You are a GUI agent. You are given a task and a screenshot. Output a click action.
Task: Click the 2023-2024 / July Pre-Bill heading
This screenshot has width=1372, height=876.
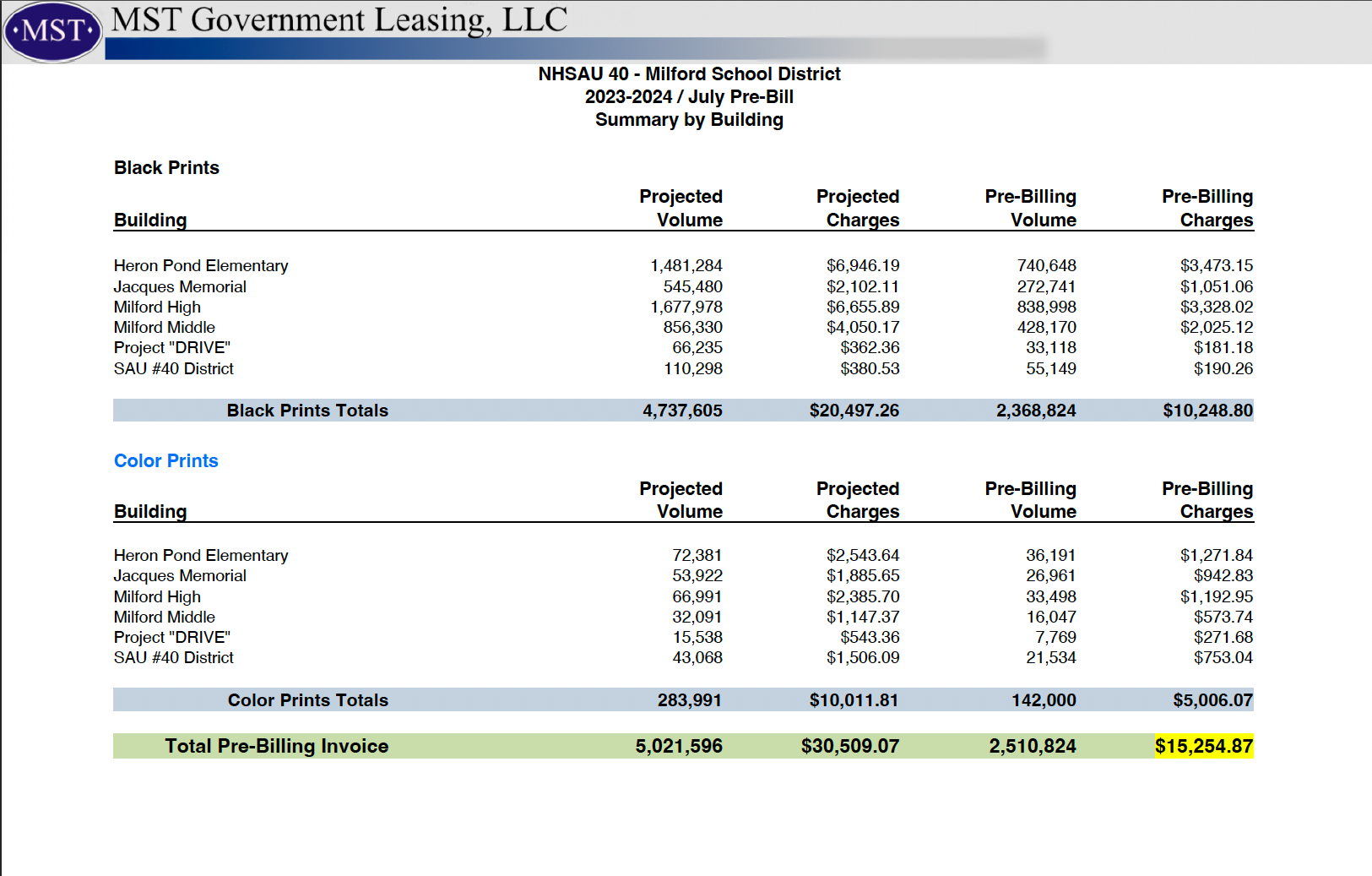(689, 97)
